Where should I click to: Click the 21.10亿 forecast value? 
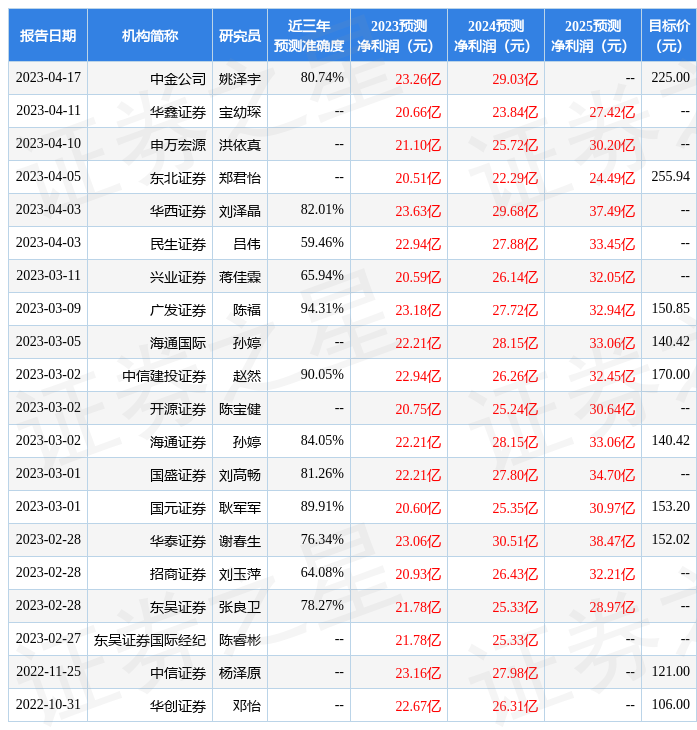pyautogui.click(x=418, y=145)
